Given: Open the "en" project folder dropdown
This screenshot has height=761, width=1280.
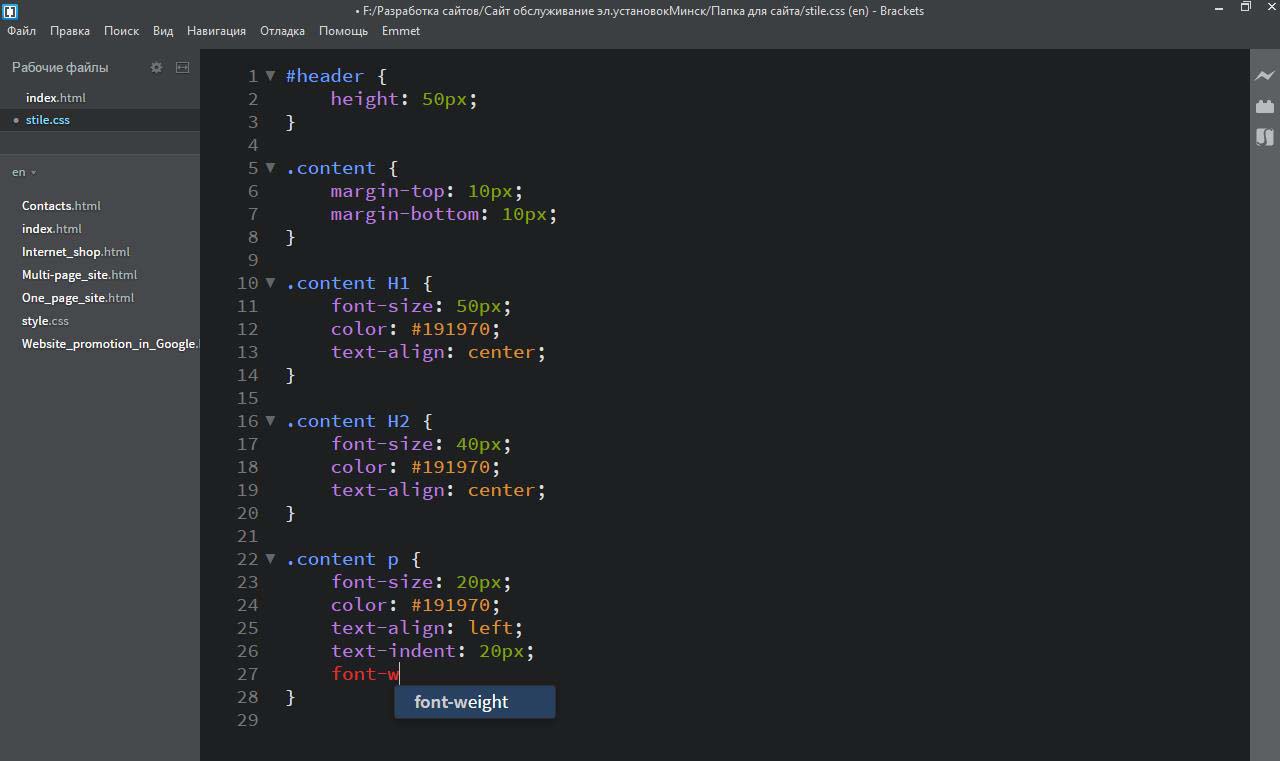Looking at the screenshot, I should pos(24,172).
